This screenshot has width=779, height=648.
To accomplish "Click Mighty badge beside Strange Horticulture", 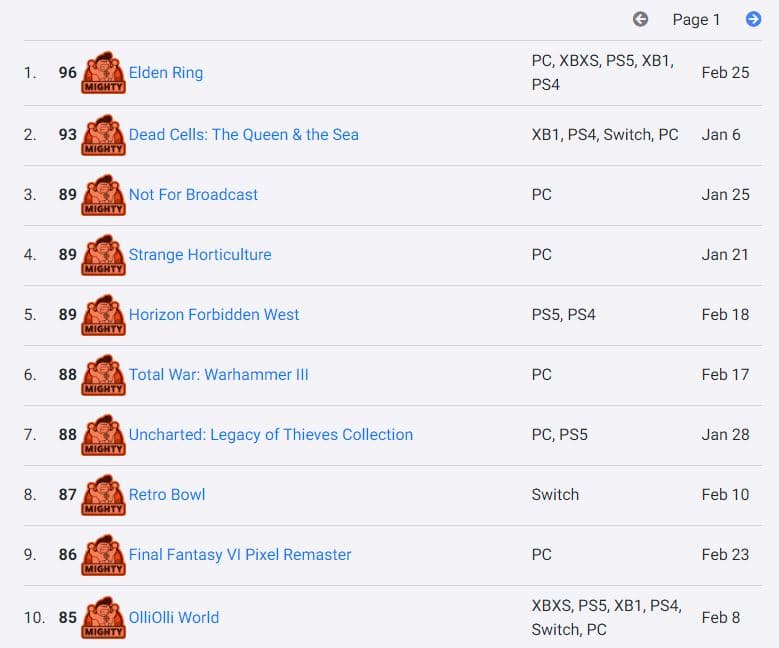I will point(103,255).
